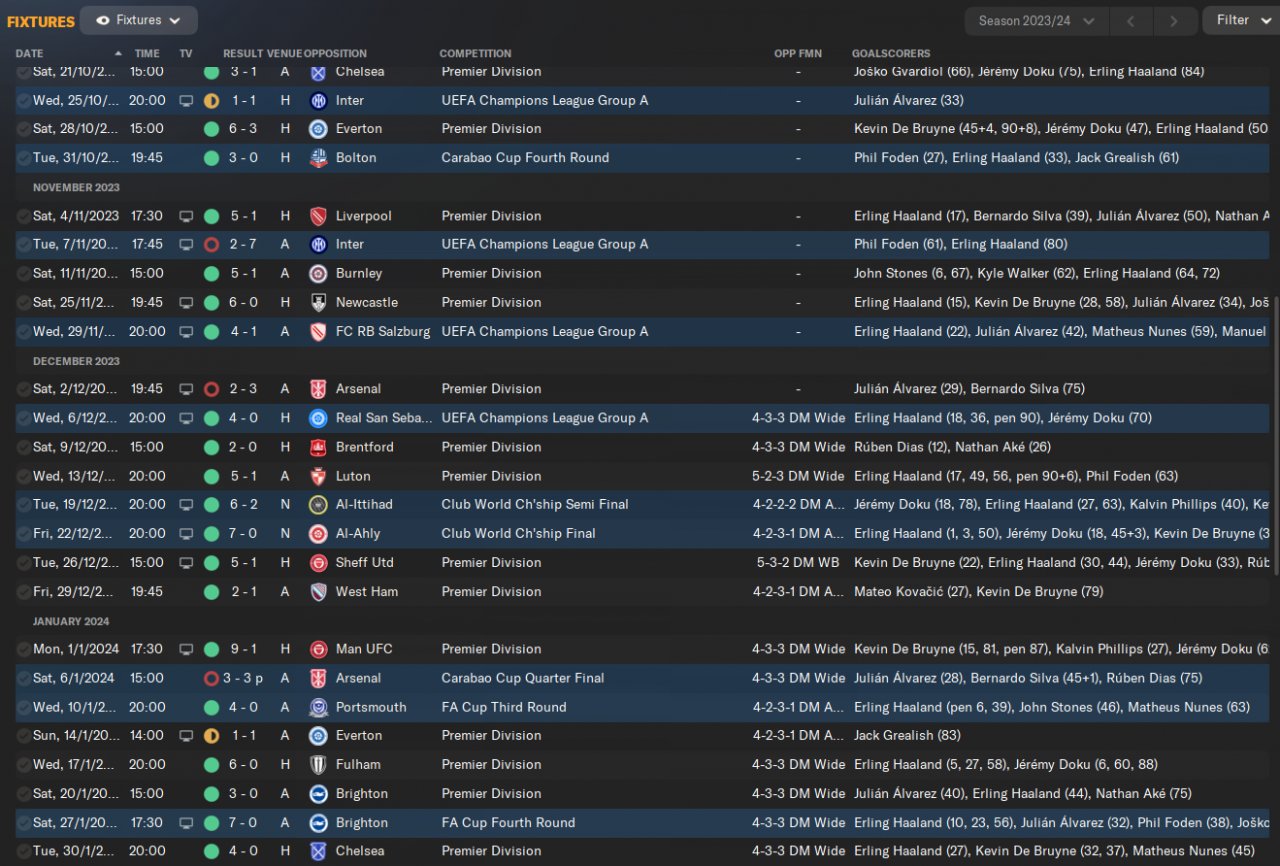Go to the previous season with the left arrow
Viewport: 1280px width, 866px height.
(1130, 20)
